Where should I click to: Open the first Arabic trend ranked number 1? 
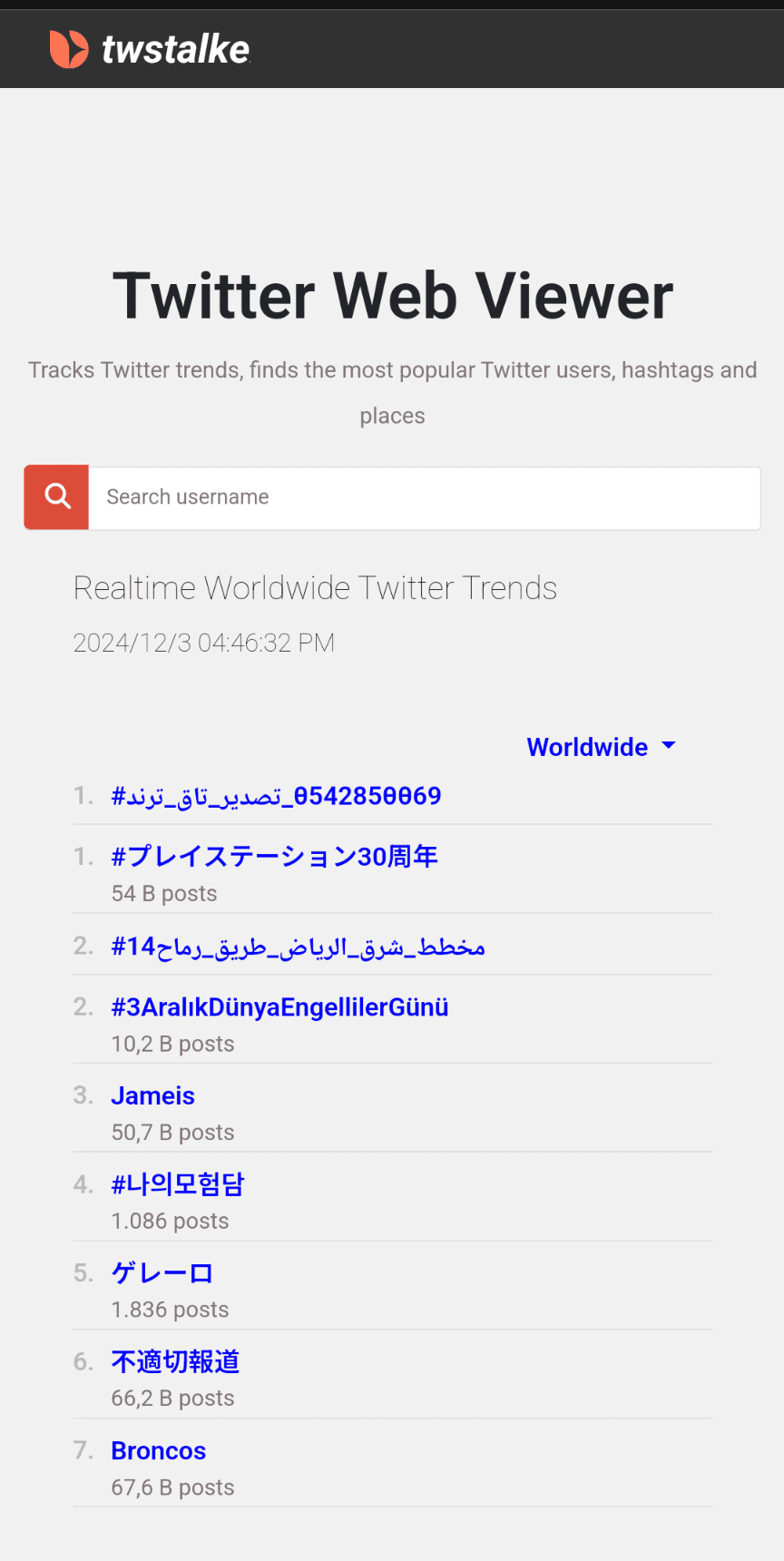click(276, 795)
